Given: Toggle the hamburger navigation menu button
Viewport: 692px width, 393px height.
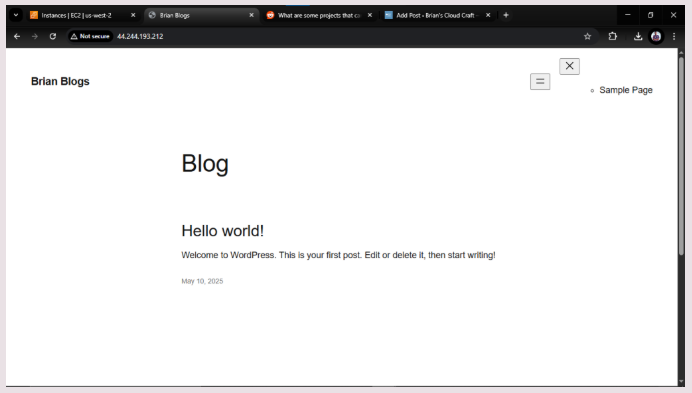Looking at the screenshot, I should [540, 81].
